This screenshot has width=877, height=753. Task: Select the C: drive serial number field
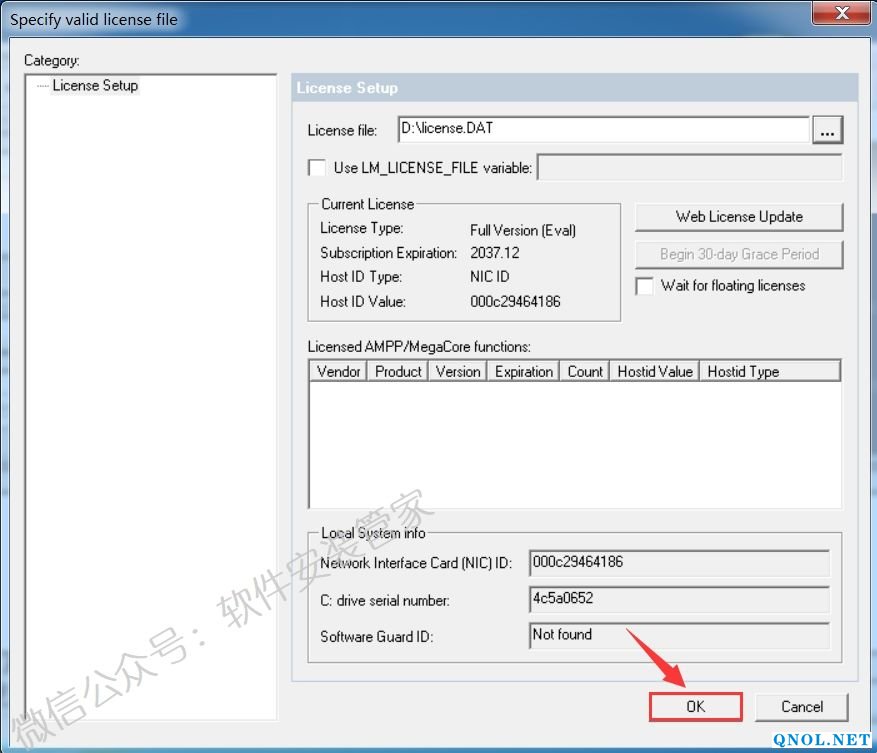pyautogui.click(x=679, y=599)
